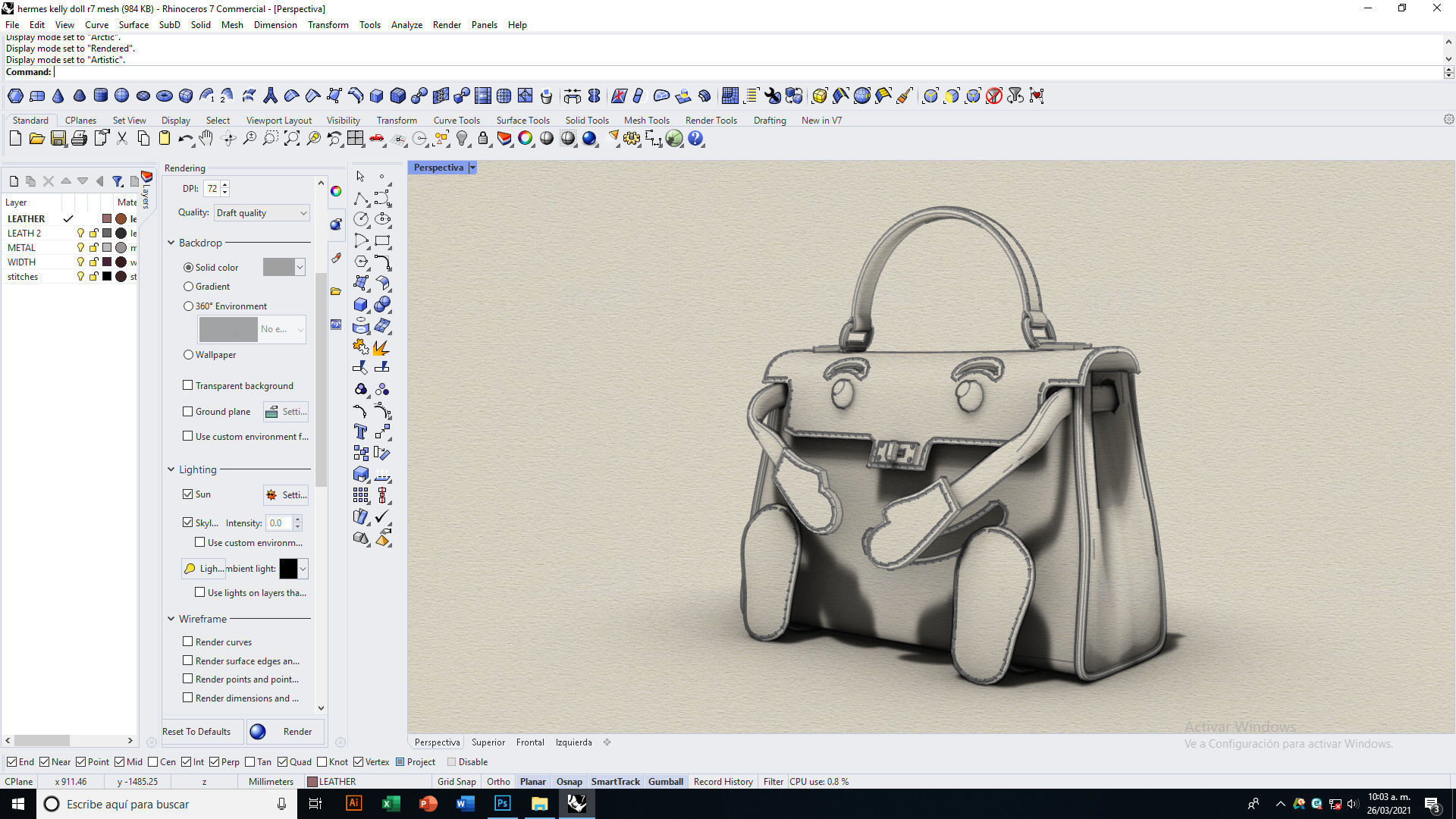This screenshot has height=819, width=1456.
Task: Open Sun Settings button
Action: pos(286,494)
